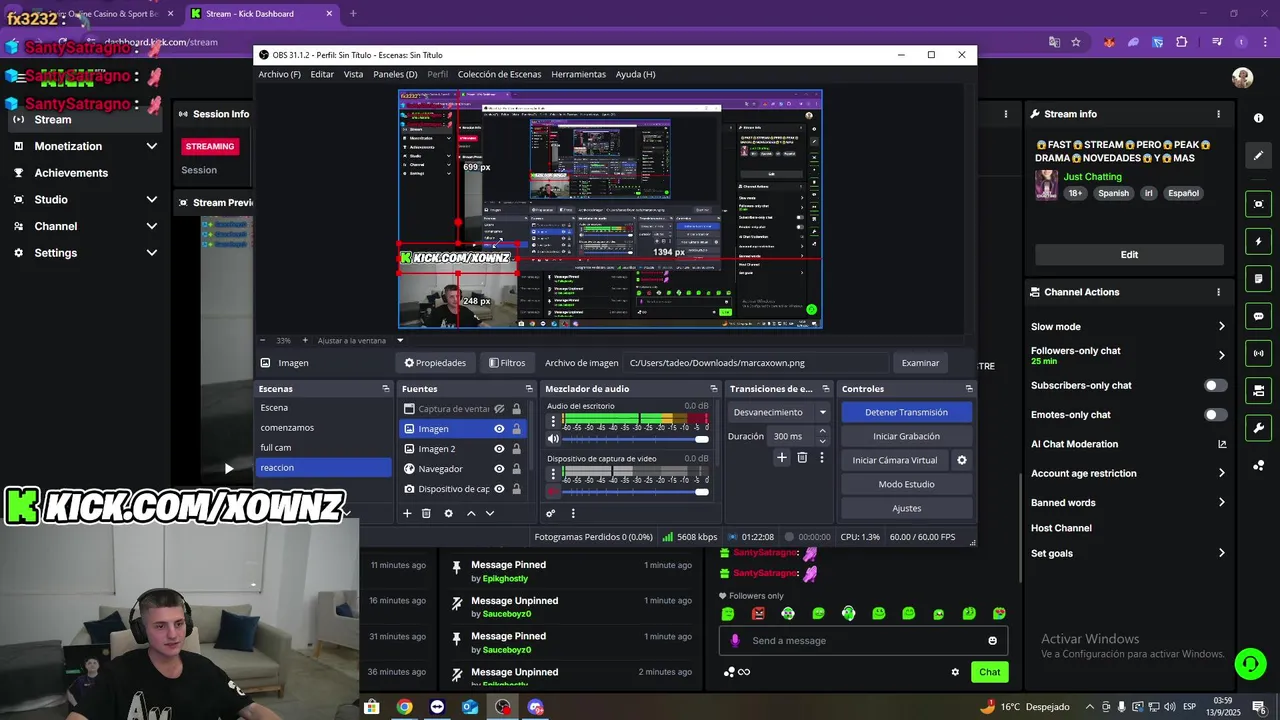Open Stream info three-dot menu
Image resolution: width=1280 pixels, height=720 pixels.
click(x=1218, y=114)
